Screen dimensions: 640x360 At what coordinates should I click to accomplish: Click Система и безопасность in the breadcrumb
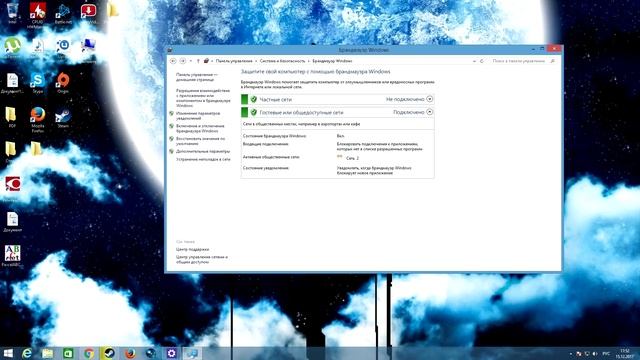(x=282, y=61)
